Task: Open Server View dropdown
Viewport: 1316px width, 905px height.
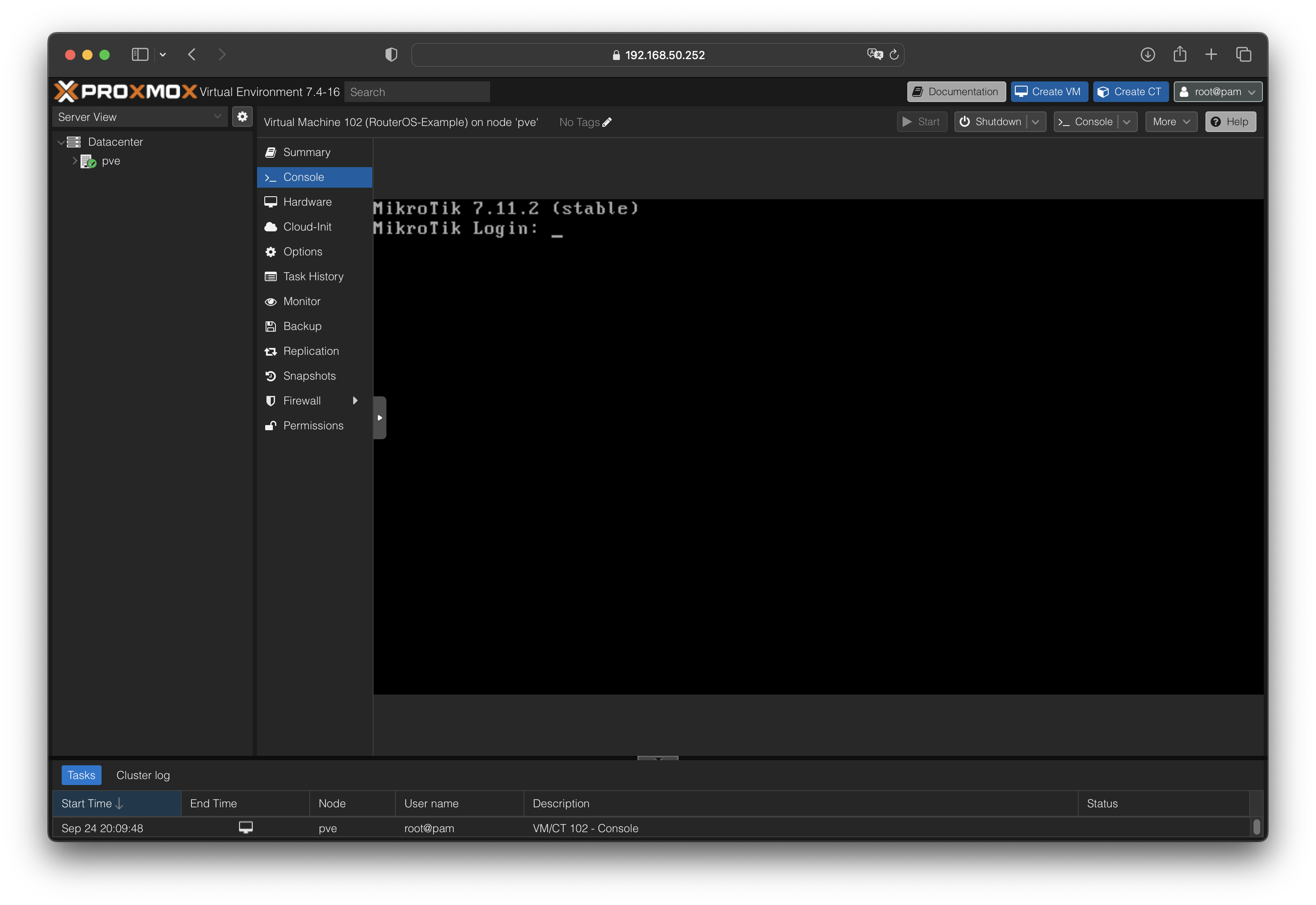Action: (x=139, y=117)
